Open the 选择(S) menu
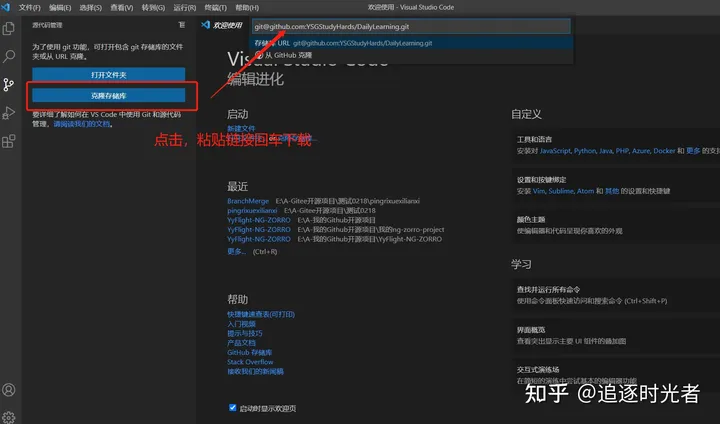The width and height of the screenshot is (720, 424). tap(90, 7)
